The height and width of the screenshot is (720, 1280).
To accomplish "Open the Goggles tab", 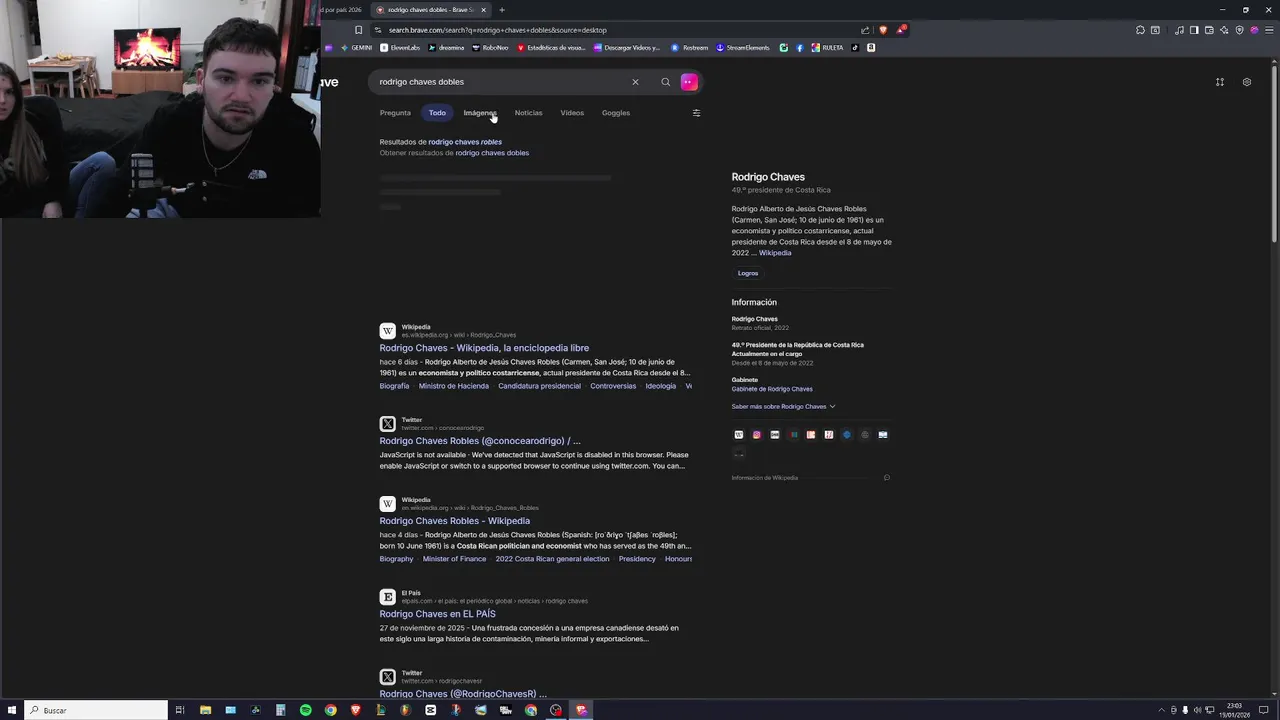I will [616, 113].
